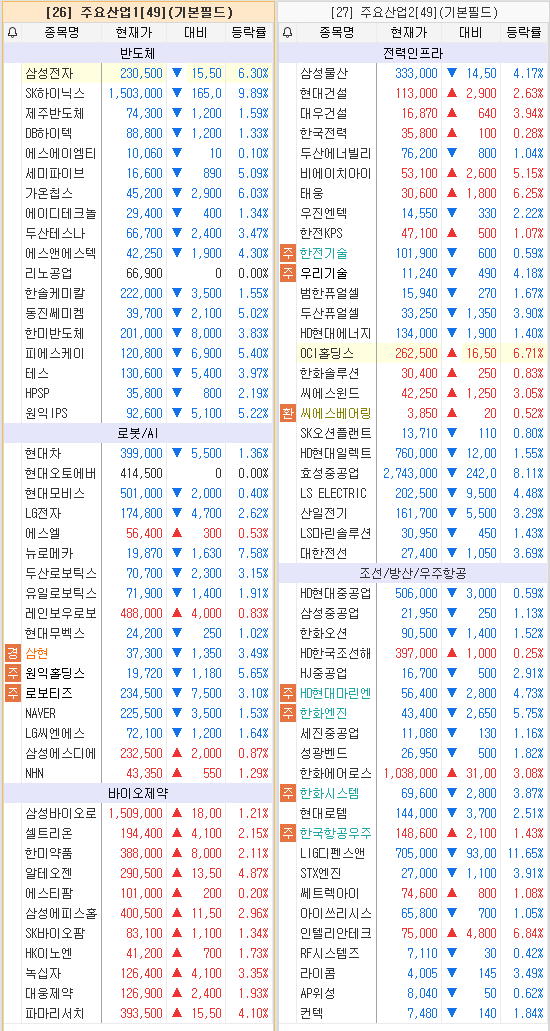Click the 주 badge next to 우리기술
Viewport: 550px width, 1031px height.
click(x=288, y=273)
